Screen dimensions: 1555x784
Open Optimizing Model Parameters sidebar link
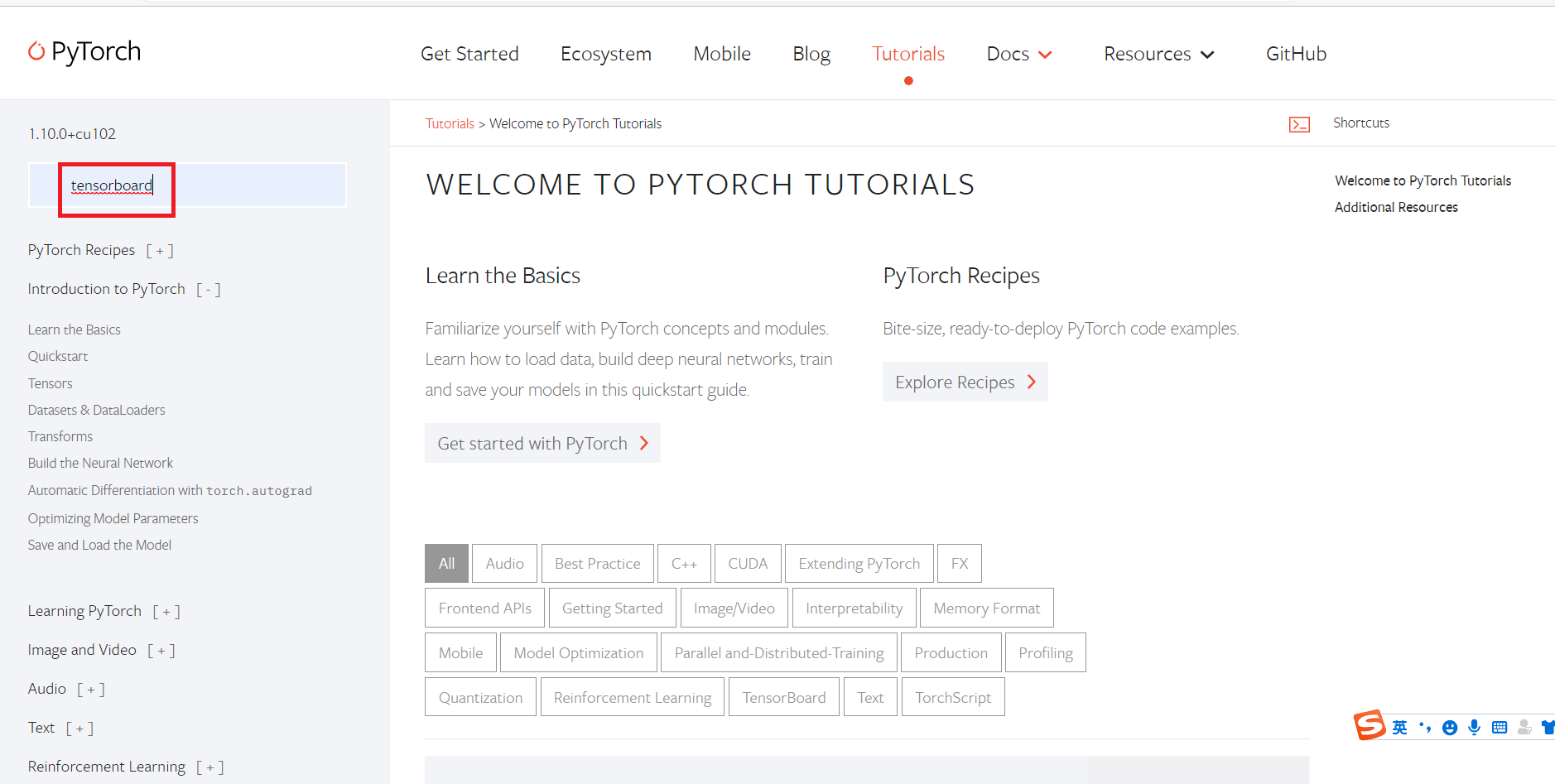(113, 518)
